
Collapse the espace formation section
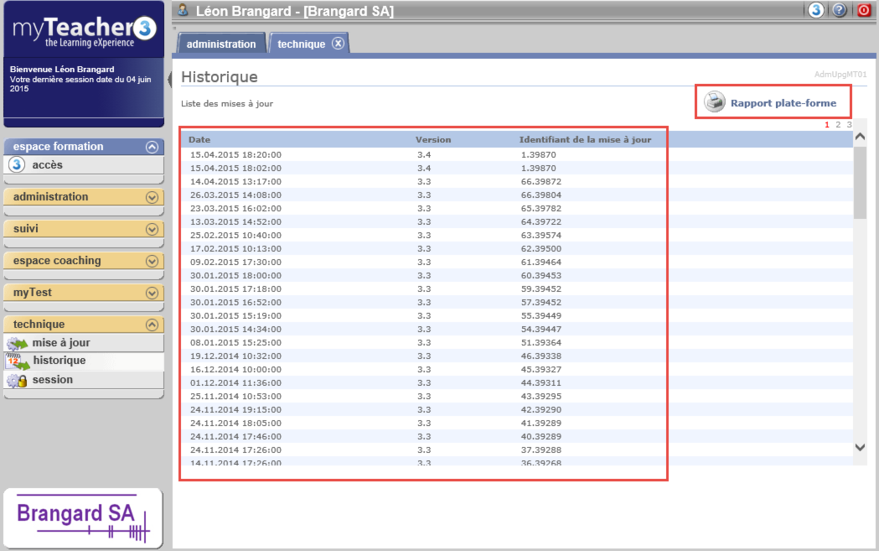coord(152,147)
